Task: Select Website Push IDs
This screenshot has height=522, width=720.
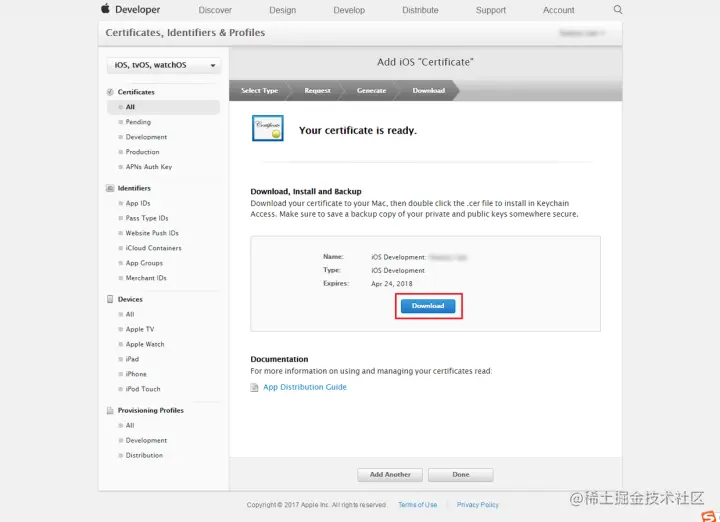Action: click(x=152, y=233)
